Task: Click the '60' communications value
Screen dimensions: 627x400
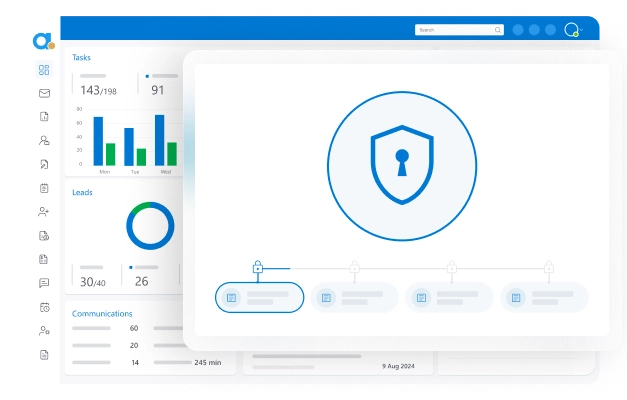Action: [x=134, y=328]
